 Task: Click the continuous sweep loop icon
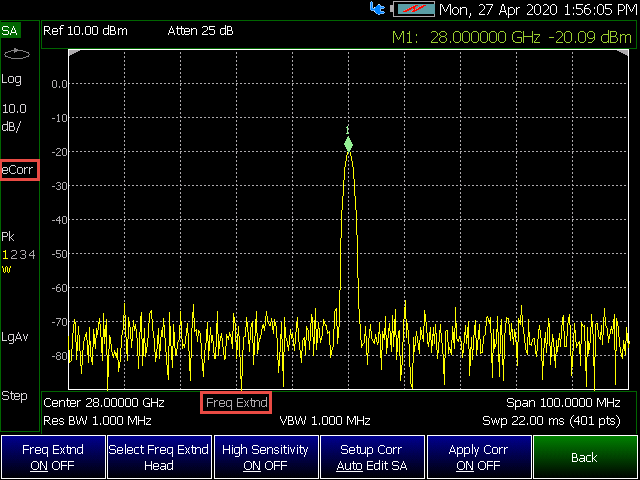coord(17,54)
